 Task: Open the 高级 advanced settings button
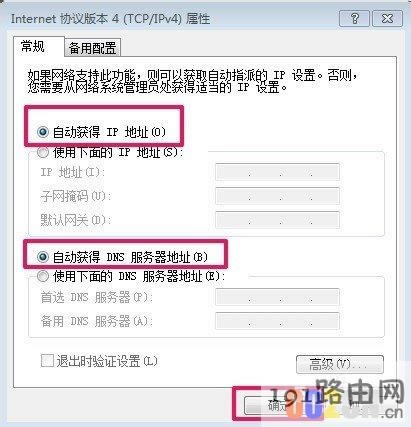(x=340, y=364)
